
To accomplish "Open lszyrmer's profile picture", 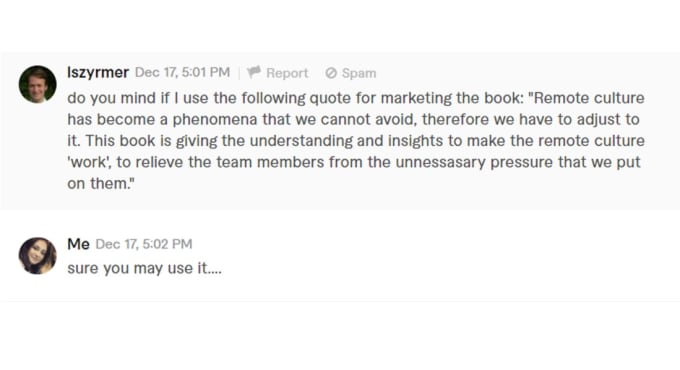I will coord(38,84).
